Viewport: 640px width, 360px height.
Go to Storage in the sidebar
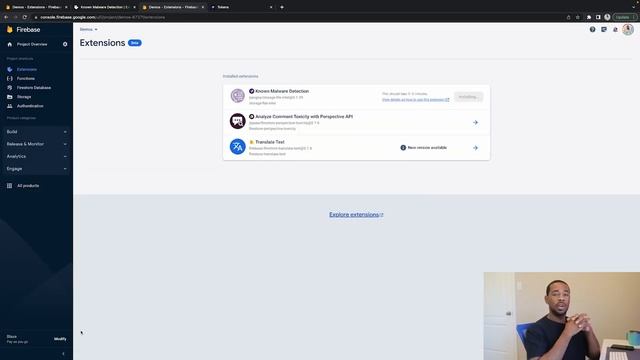pyautogui.click(x=24, y=97)
